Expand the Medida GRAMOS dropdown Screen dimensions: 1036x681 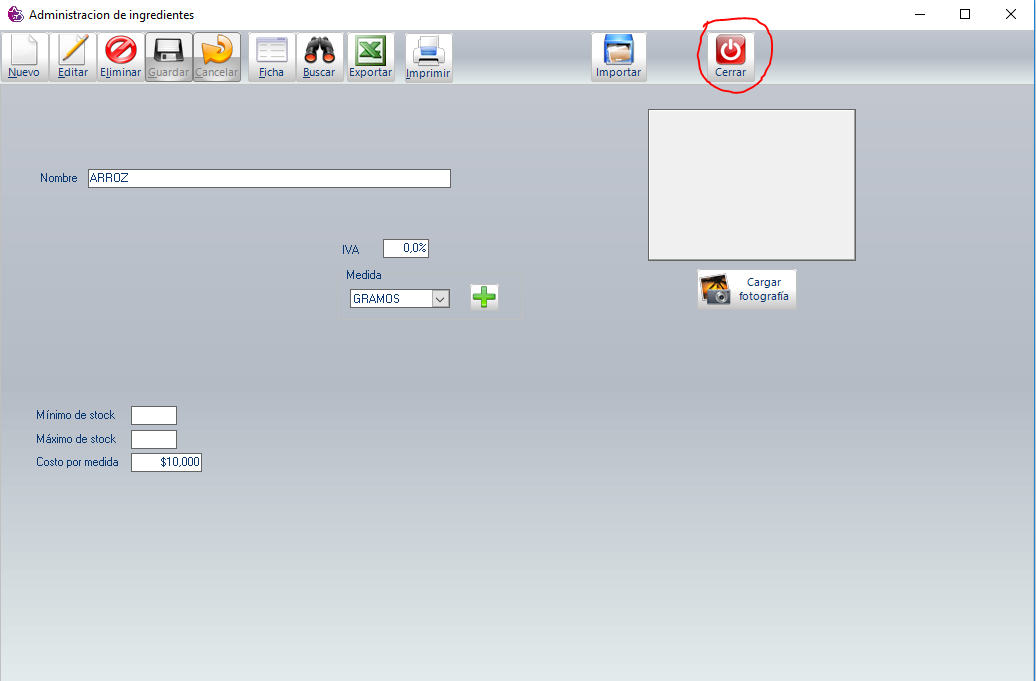pyautogui.click(x=440, y=298)
